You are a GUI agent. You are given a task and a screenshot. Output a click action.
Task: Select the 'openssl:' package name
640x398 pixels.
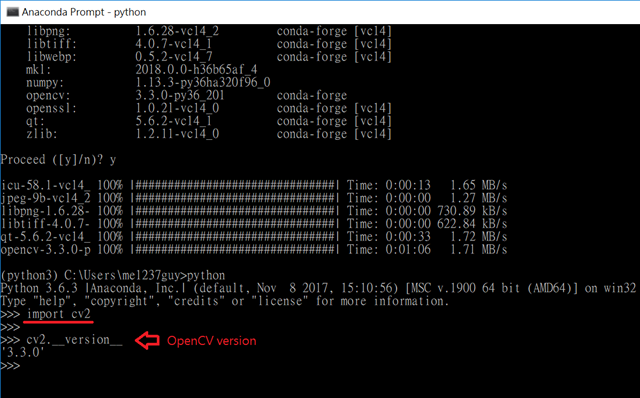click(51, 108)
